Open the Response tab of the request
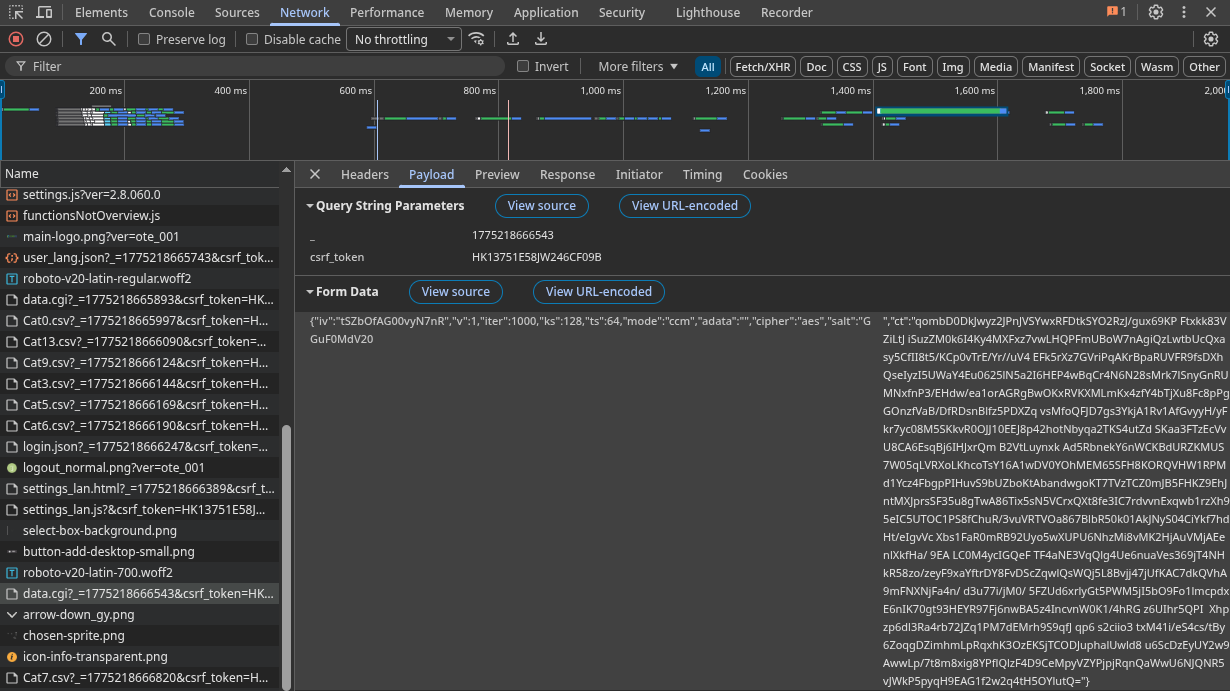 click(567, 174)
